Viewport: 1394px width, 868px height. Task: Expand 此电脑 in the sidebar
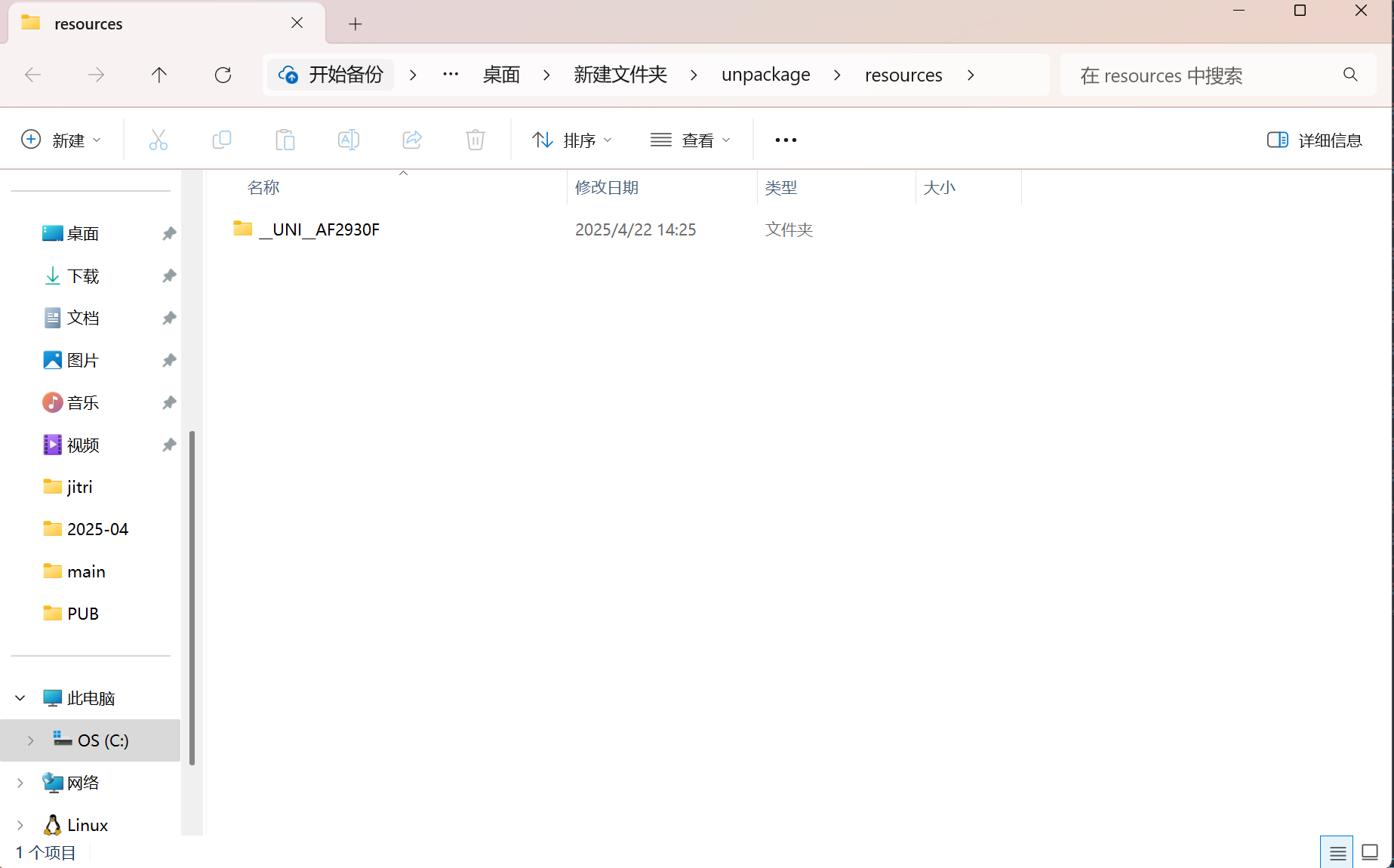[20, 697]
